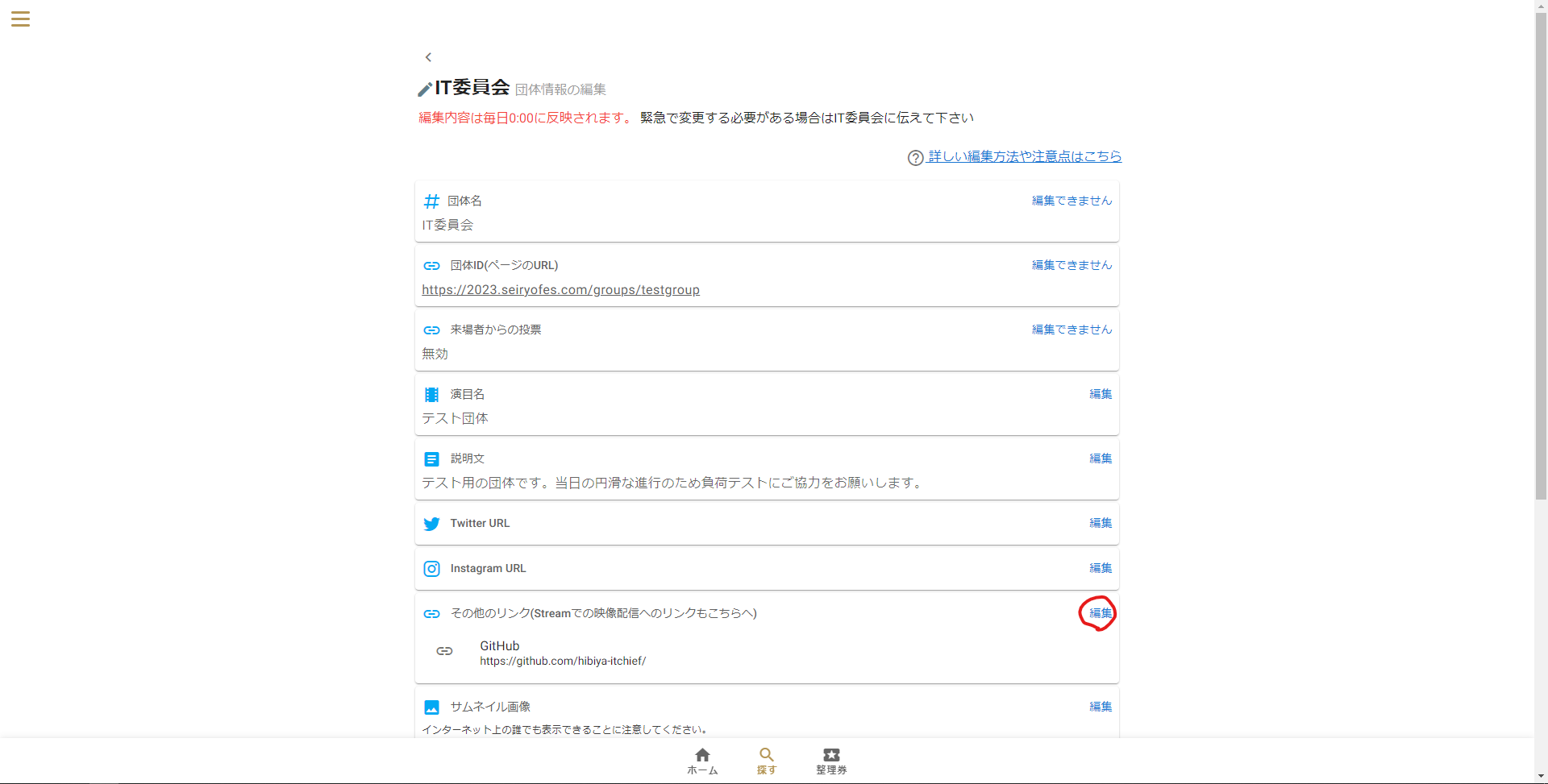Open the 詳しい編集方法や注意点はこちら link
Image resolution: width=1548 pixels, height=784 pixels.
tap(1025, 156)
